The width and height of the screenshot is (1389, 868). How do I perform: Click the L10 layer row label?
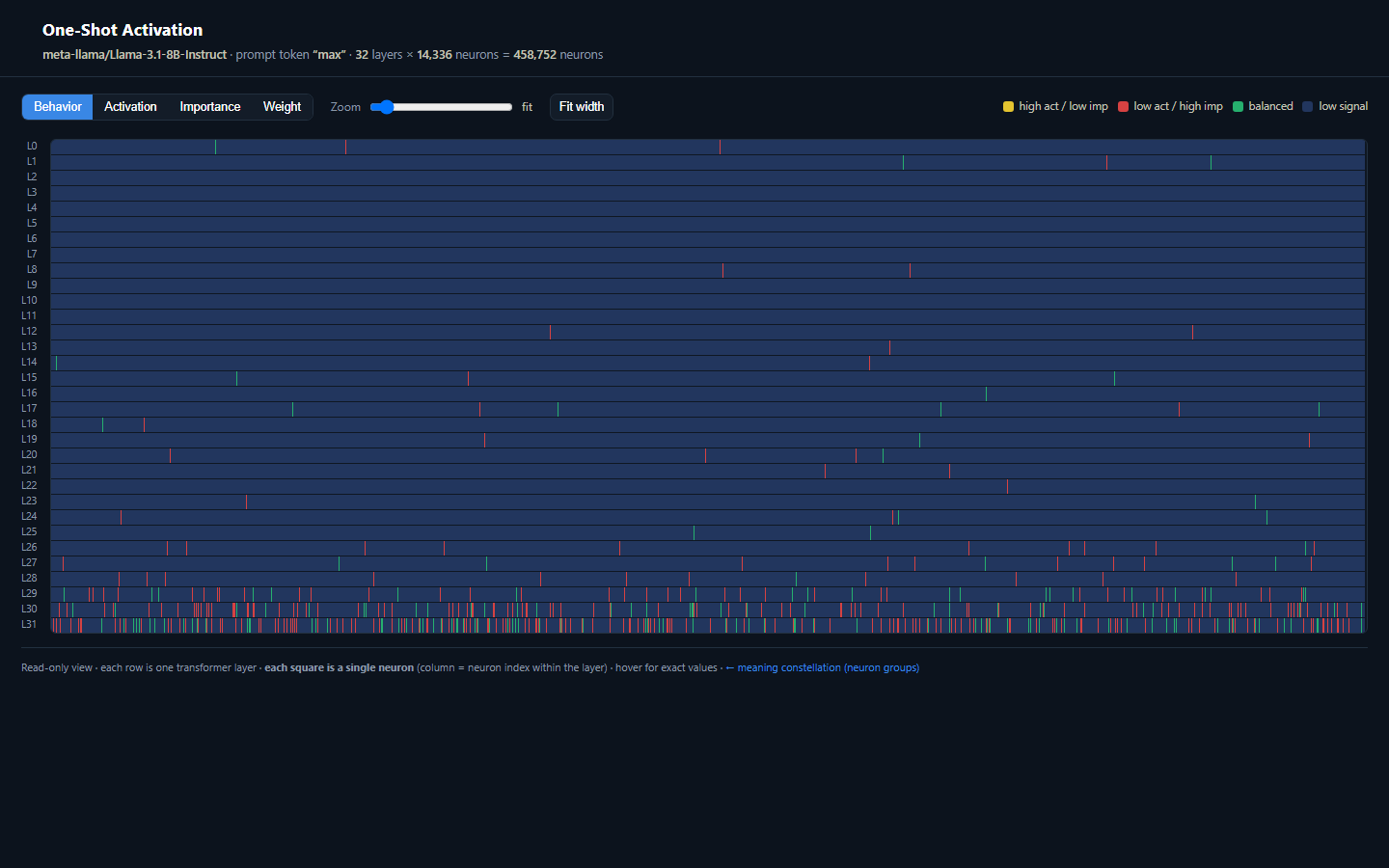click(x=29, y=301)
